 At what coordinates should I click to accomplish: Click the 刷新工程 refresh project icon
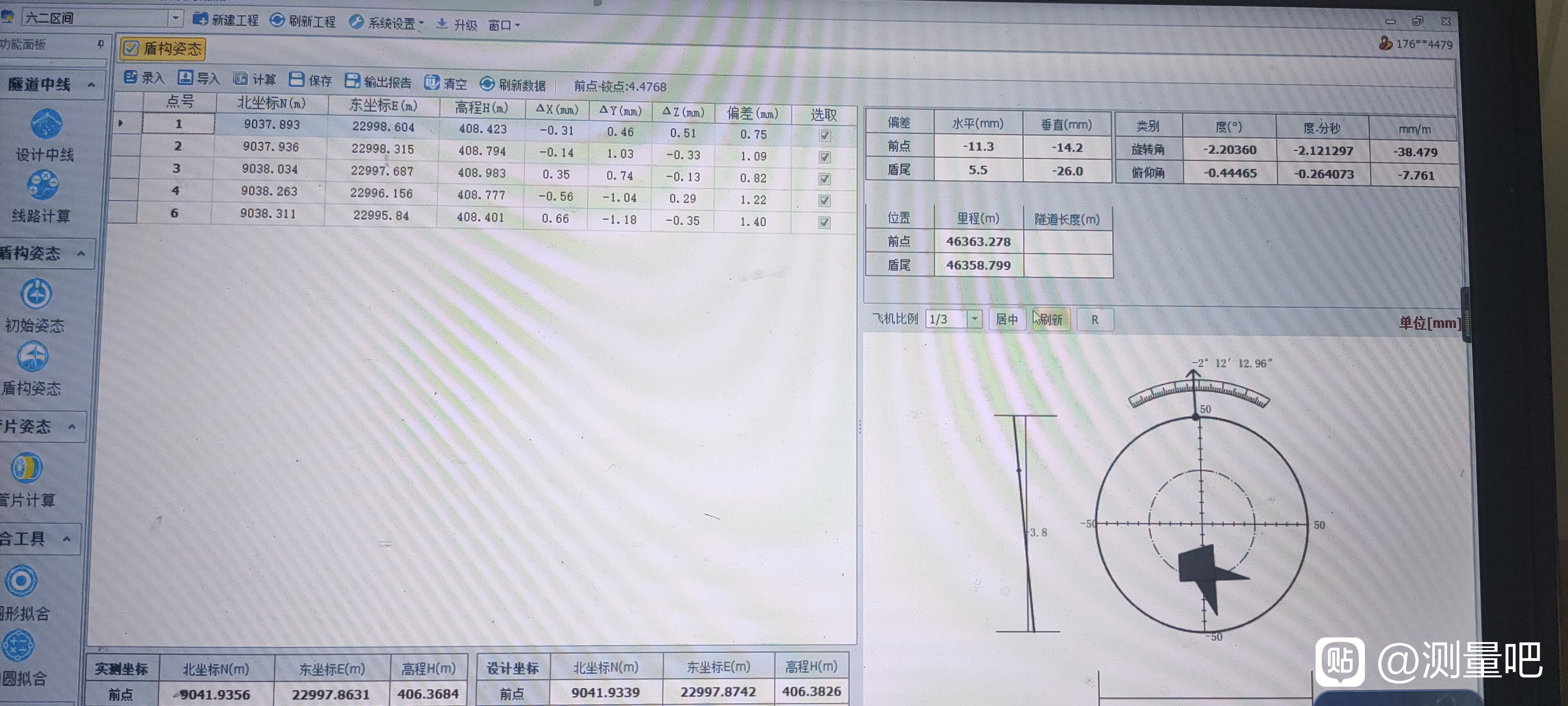point(277,21)
